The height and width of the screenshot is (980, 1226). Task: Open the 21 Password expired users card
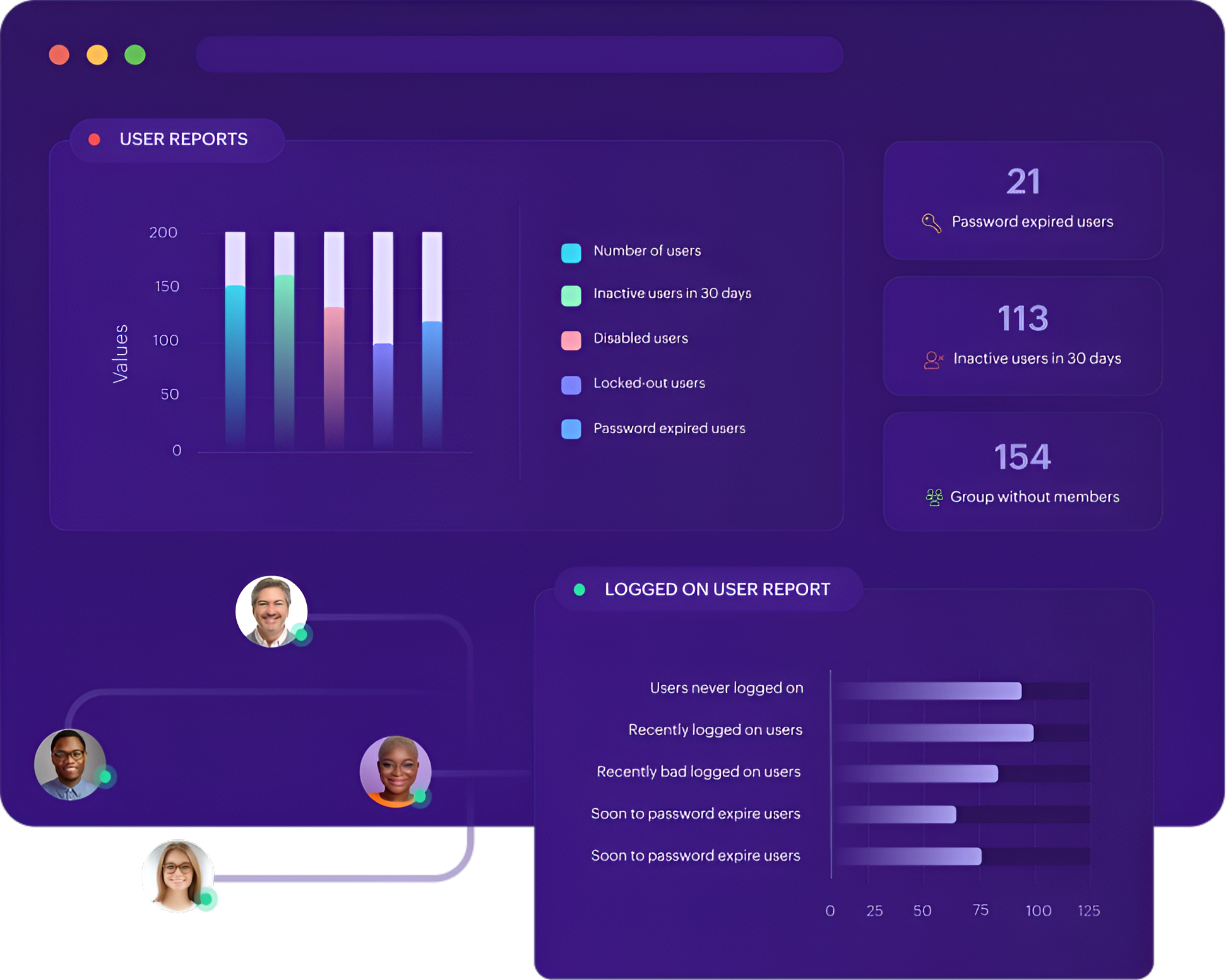[x=1023, y=200]
